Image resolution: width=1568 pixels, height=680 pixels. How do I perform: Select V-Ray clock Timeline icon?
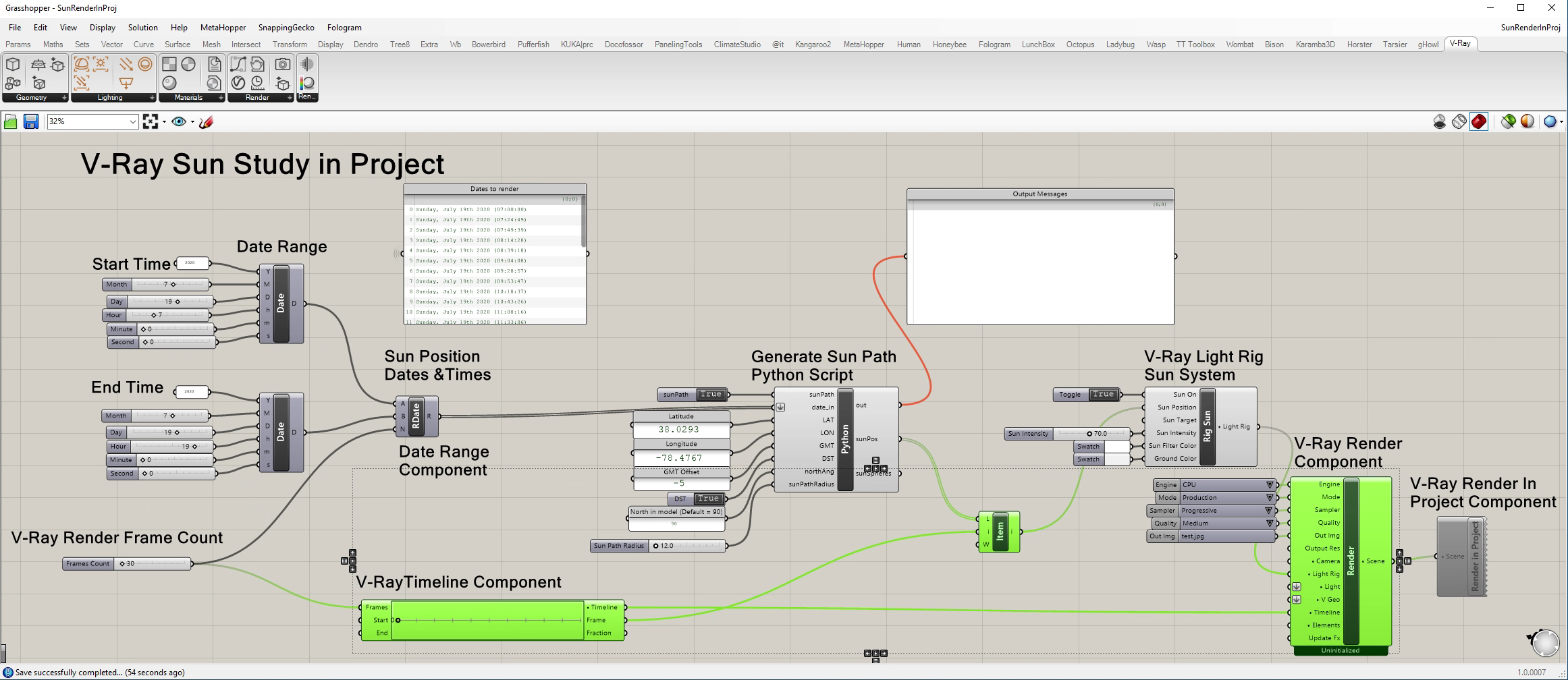257,83
